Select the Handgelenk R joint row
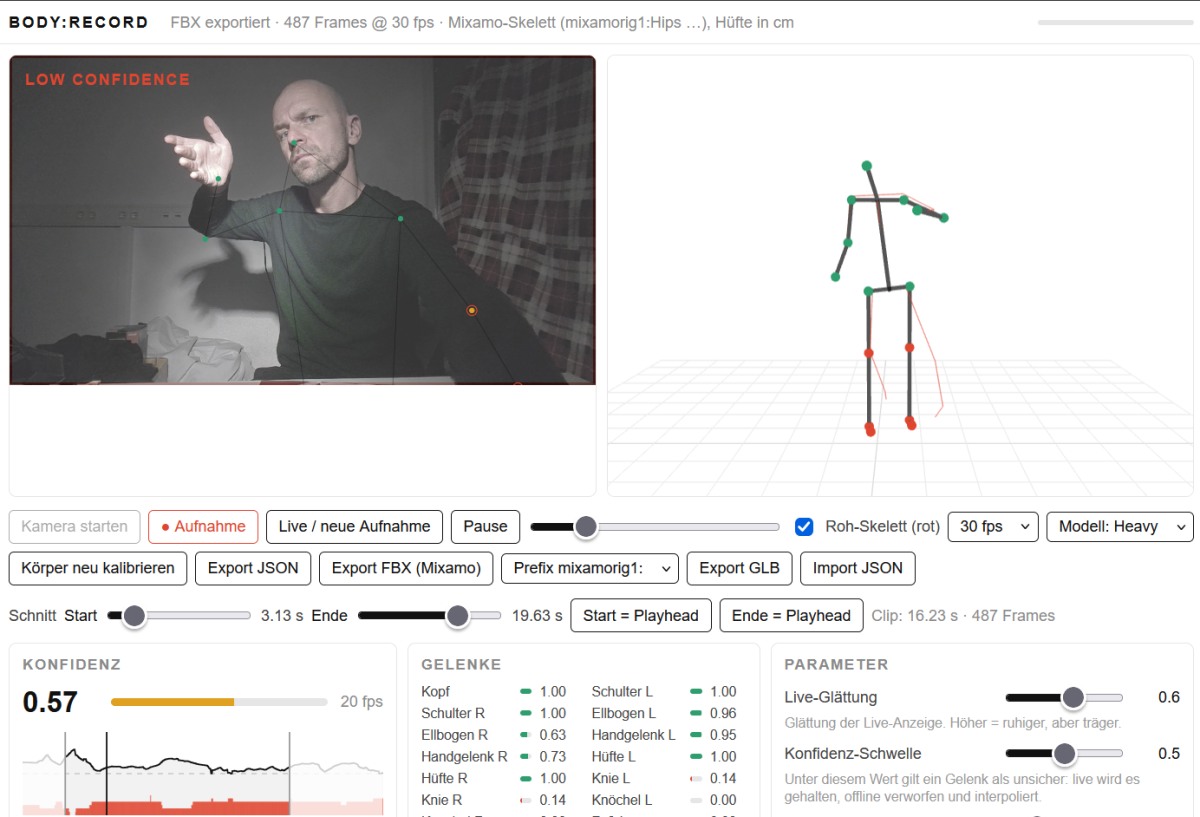Viewport: 1200px width, 817px height. 494,757
